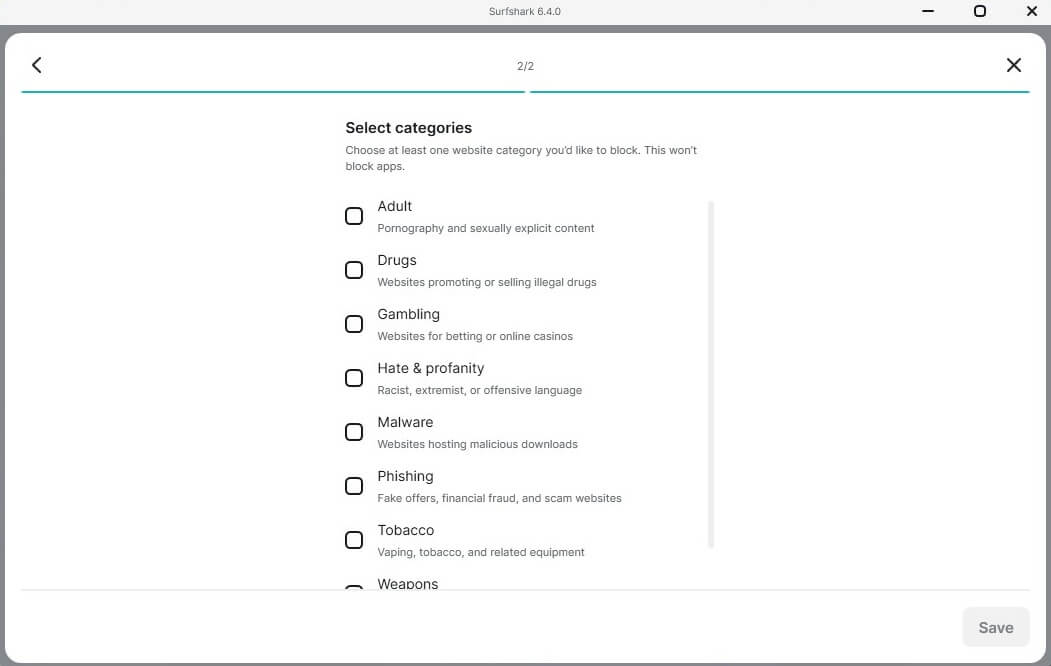Check the Phishing checkbox
Viewport: 1051px width, 666px height.
(354, 485)
